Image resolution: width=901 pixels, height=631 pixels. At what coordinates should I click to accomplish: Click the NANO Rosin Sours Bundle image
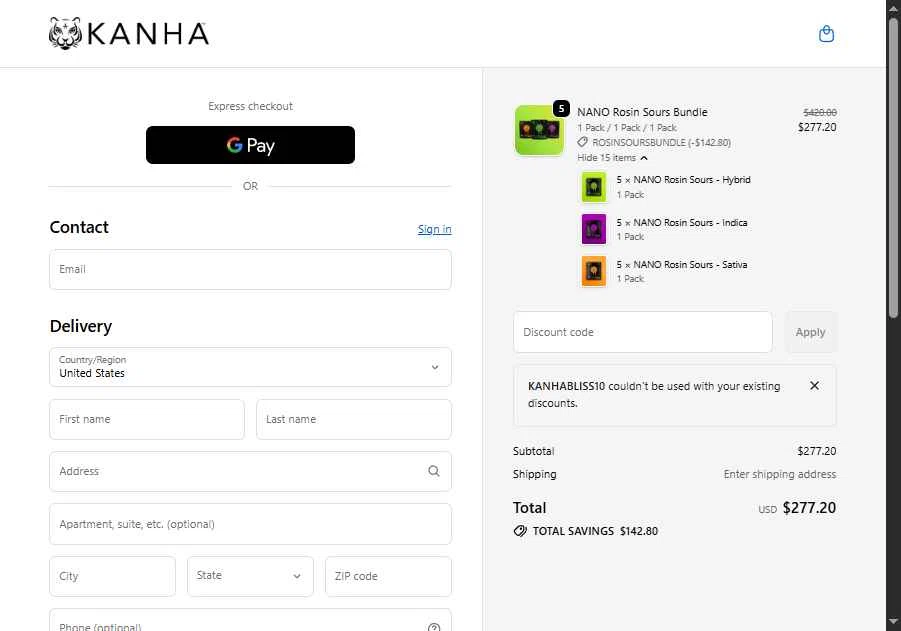click(x=539, y=130)
